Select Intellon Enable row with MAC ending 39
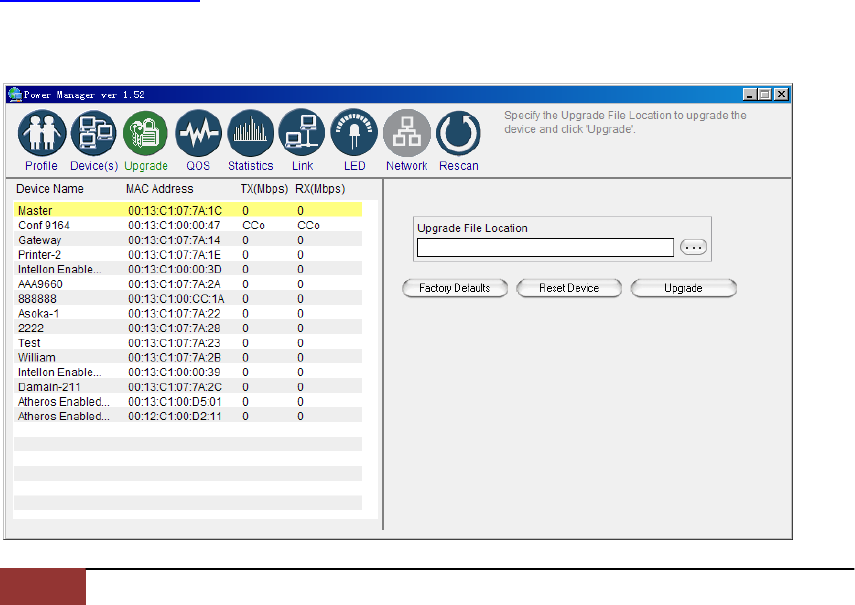 [188, 372]
